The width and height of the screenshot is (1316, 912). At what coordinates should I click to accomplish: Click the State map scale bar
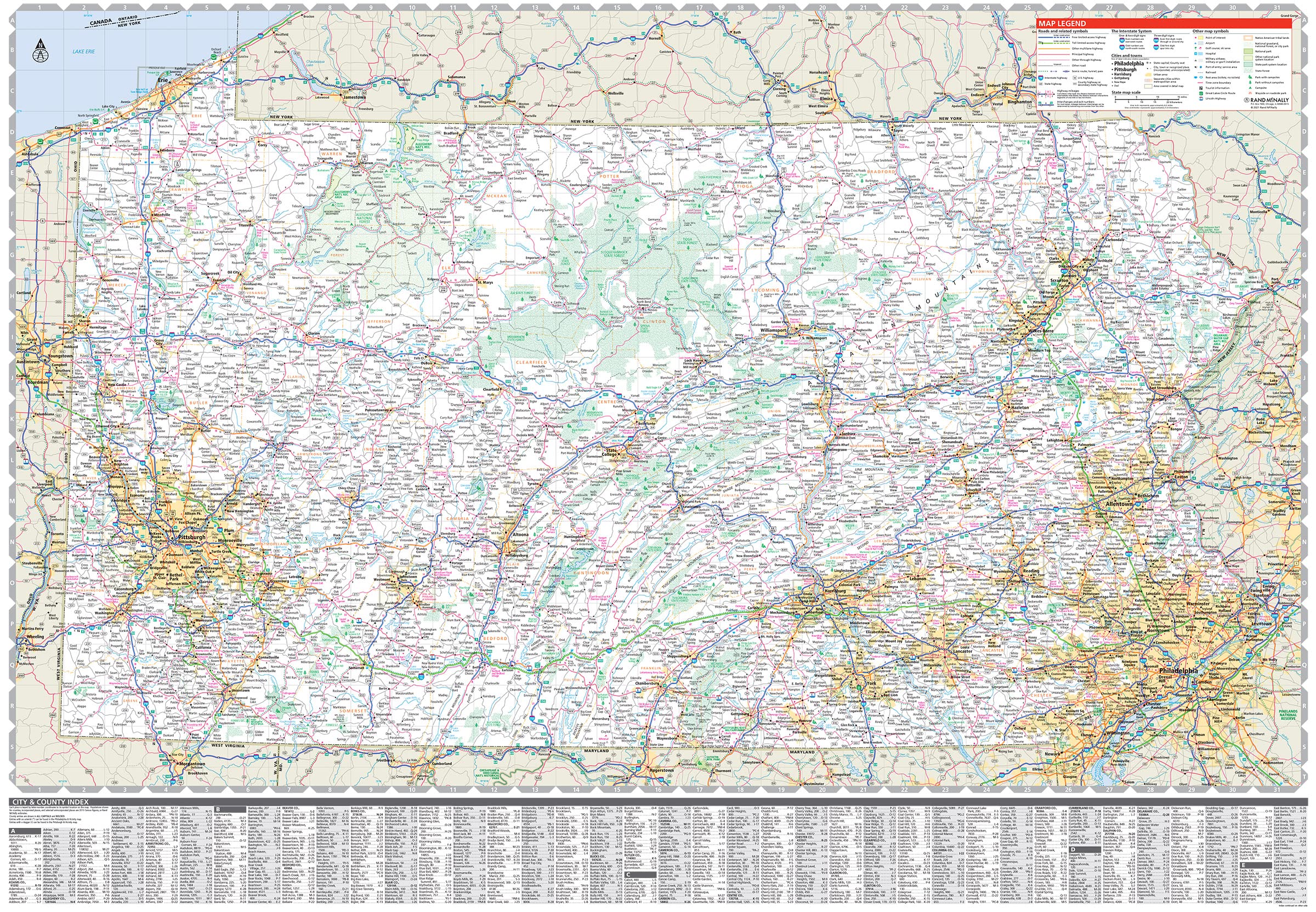(1147, 99)
